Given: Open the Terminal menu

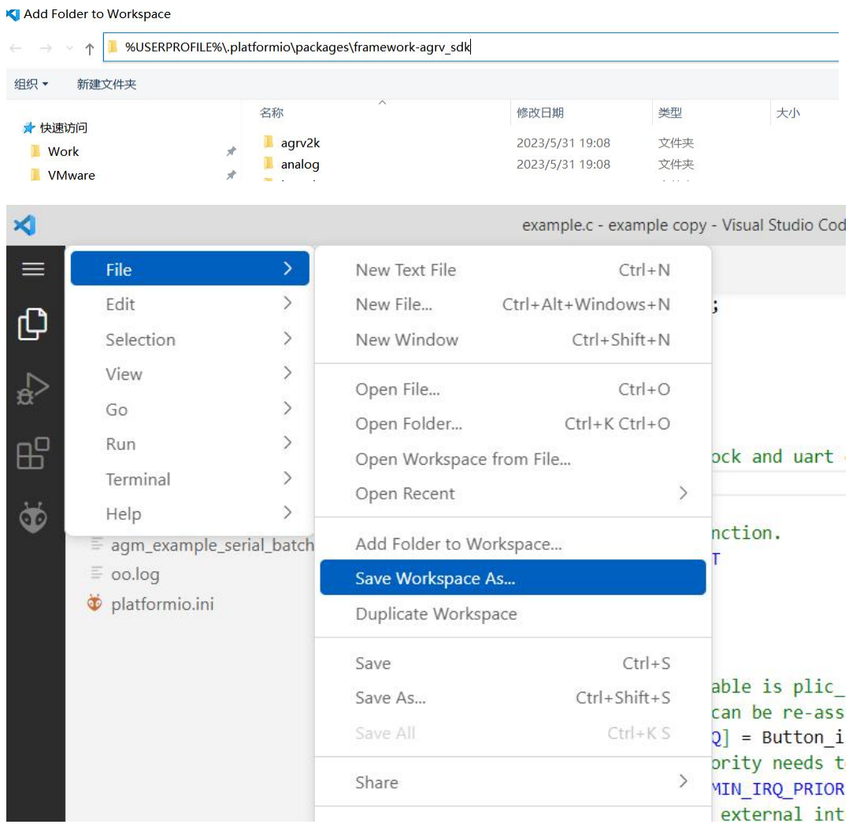Looking at the screenshot, I should tap(190, 479).
